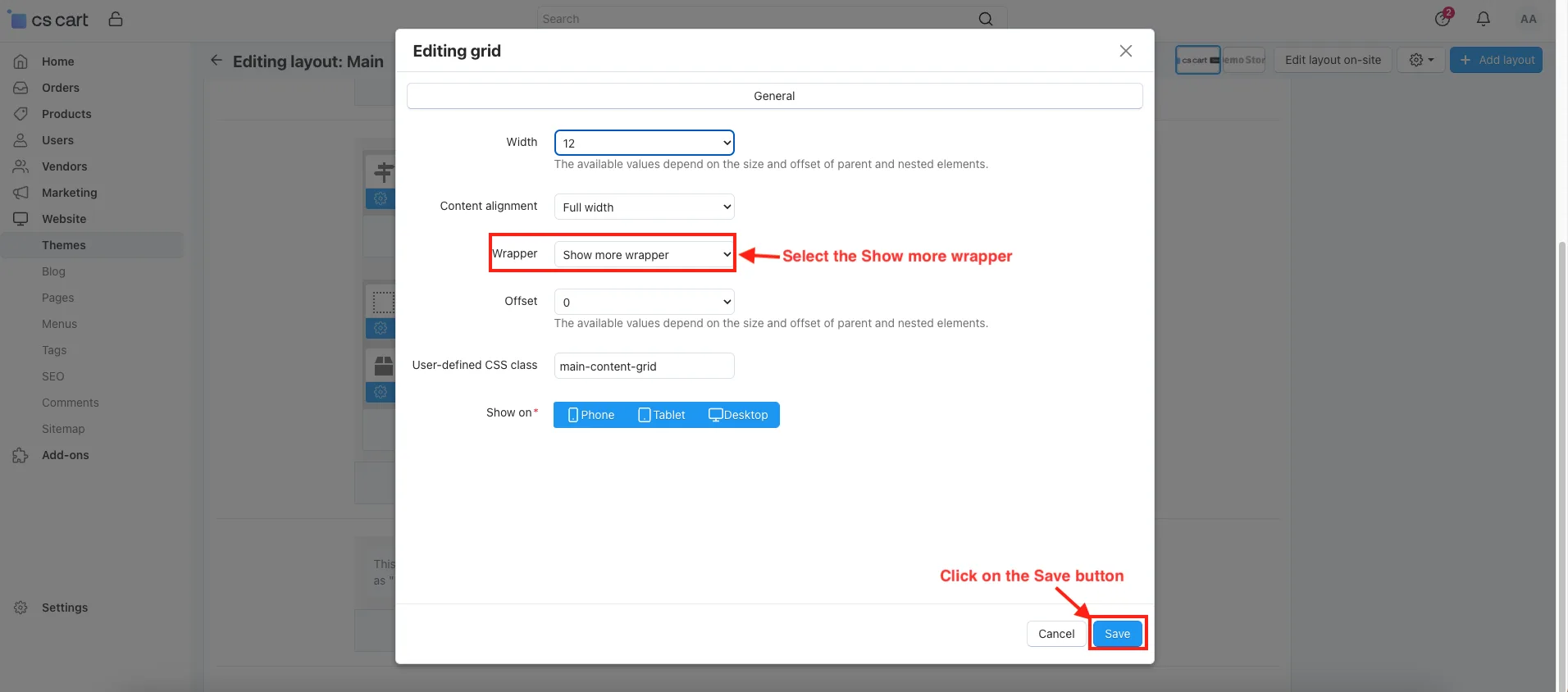Open Themes in the sidebar

click(x=64, y=245)
